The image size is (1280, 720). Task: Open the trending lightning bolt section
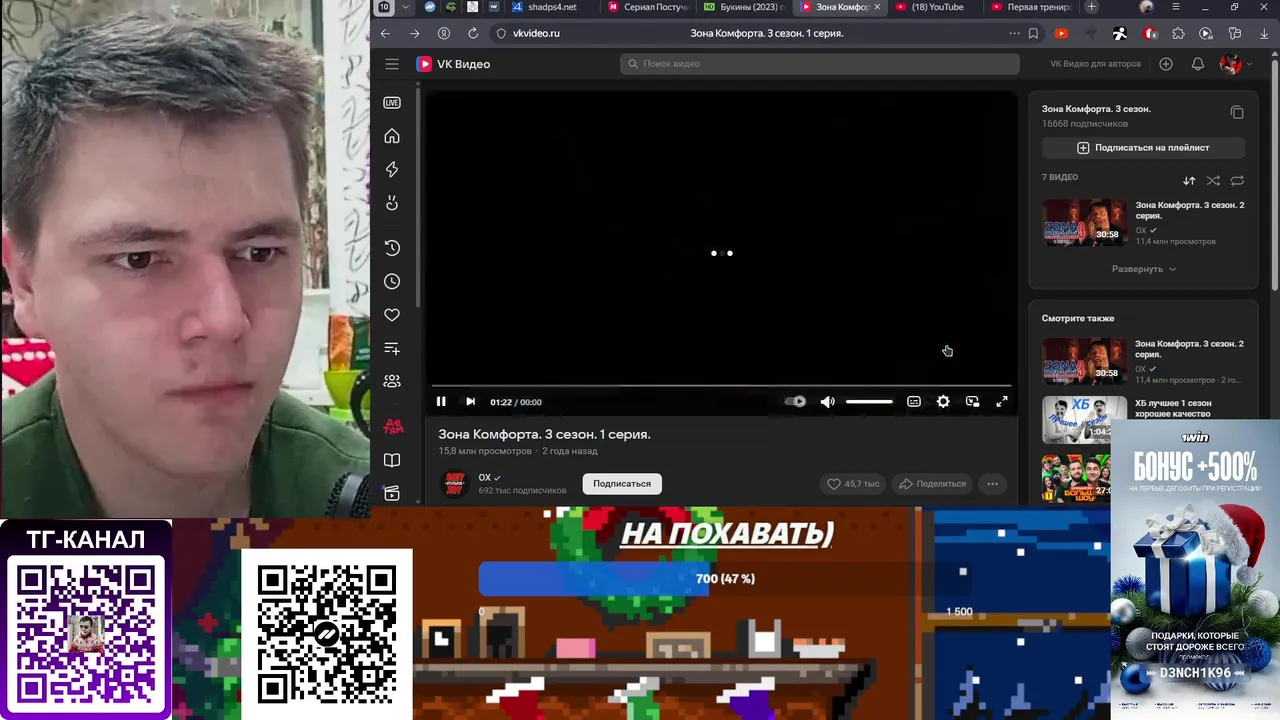[392, 170]
